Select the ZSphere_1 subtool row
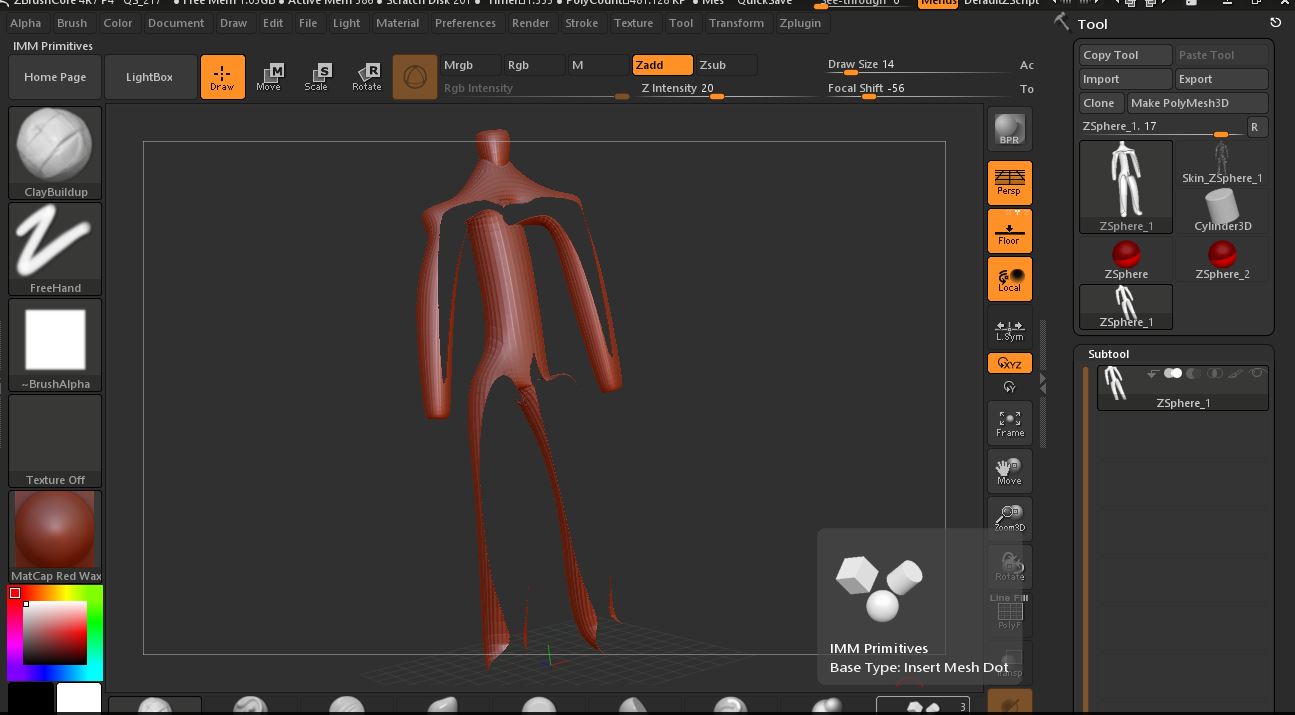This screenshot has width=1295, height=715. 1183,388
